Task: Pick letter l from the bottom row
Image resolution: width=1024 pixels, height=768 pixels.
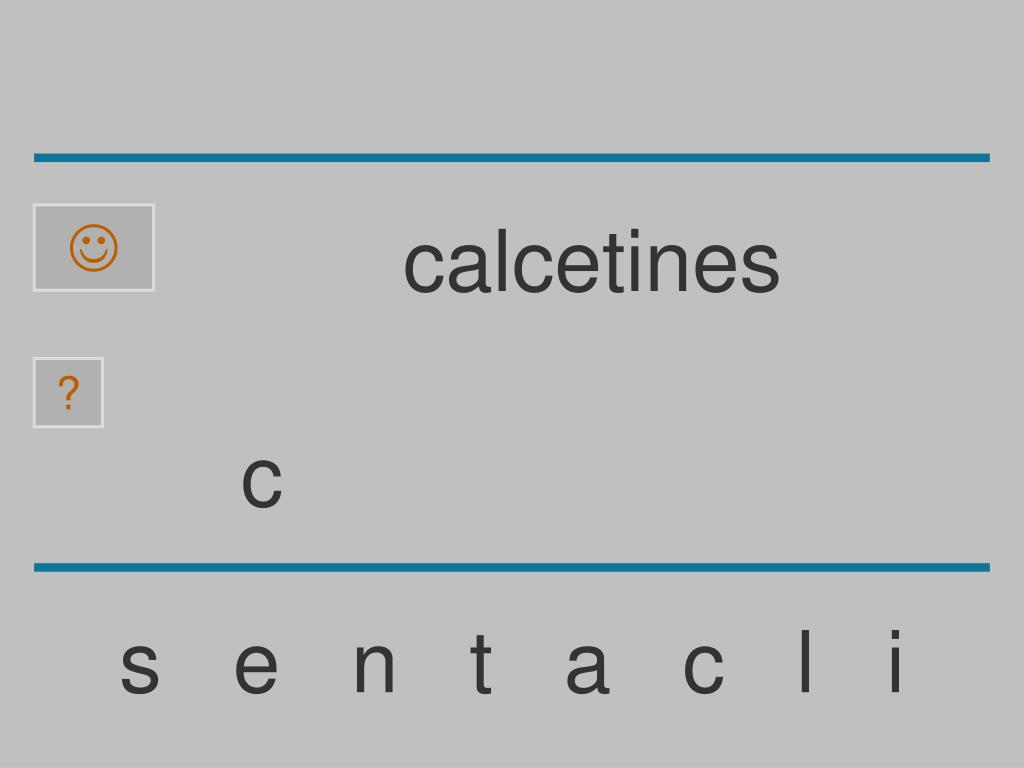Action: pos(805,661)
